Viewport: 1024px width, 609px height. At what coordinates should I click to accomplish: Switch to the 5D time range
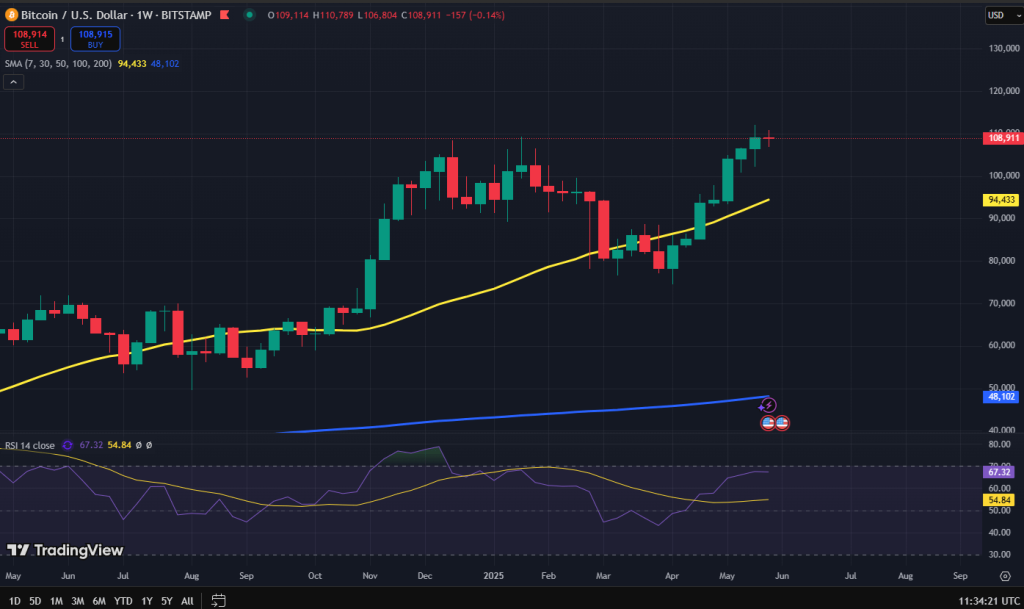coord(35,601)
